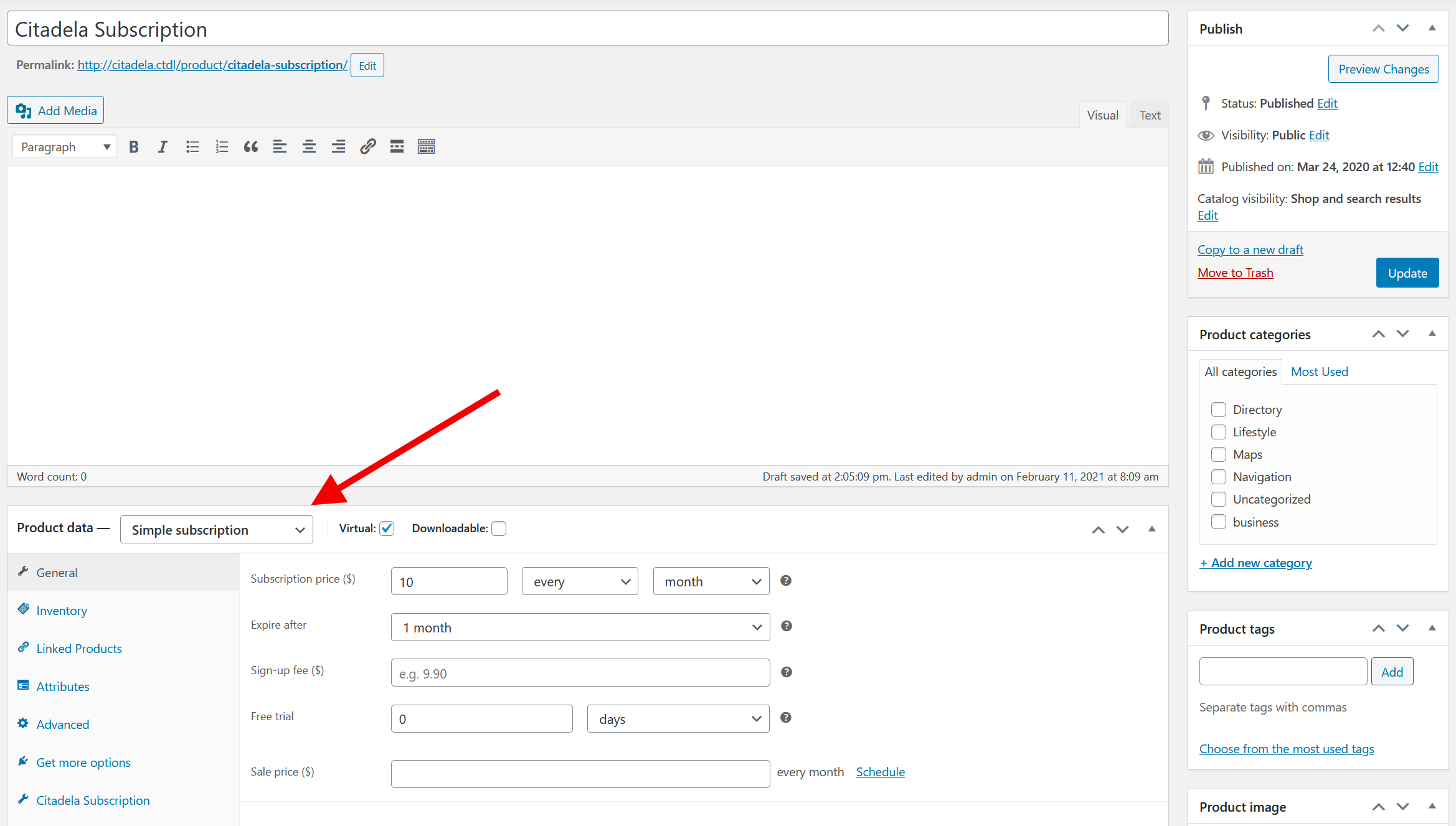This screenshot has height=826, width=1456.
Task: Insert Read More tag icon
Action: click(397, 147)
